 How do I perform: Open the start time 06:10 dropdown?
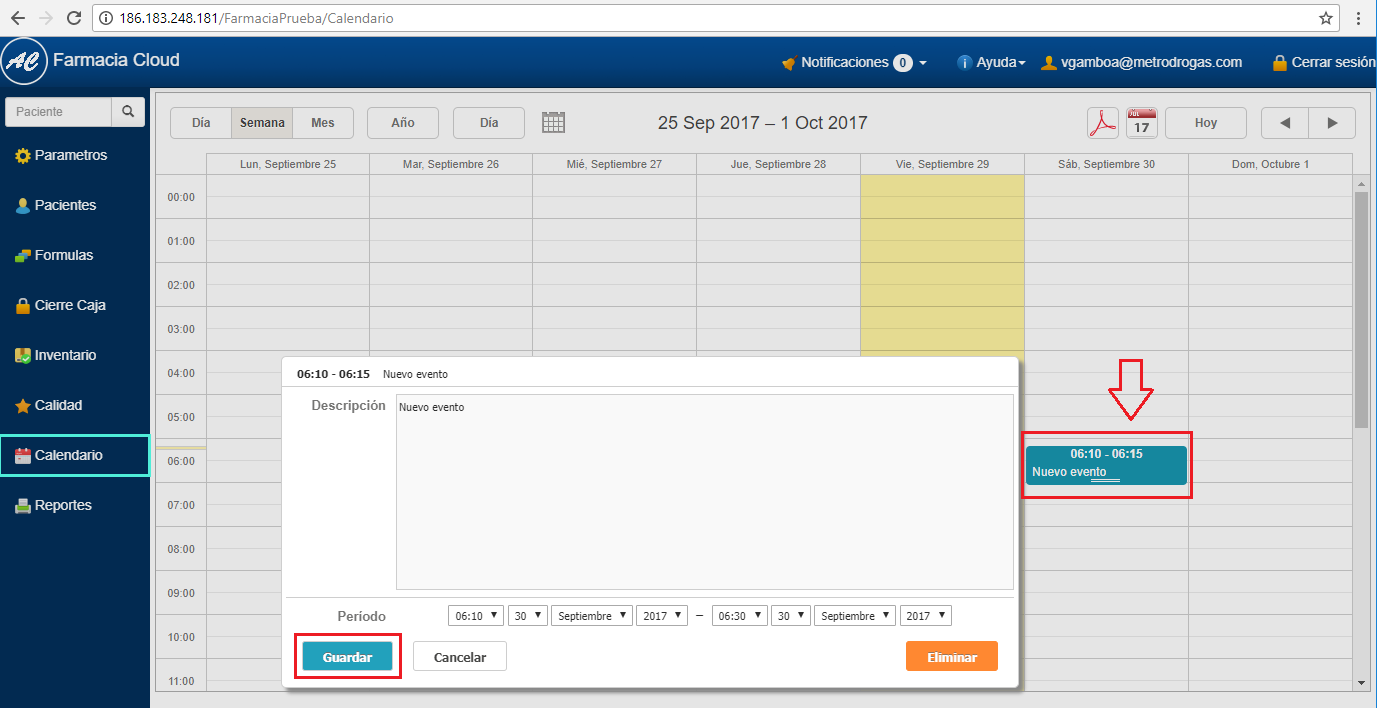coord(476,616)
